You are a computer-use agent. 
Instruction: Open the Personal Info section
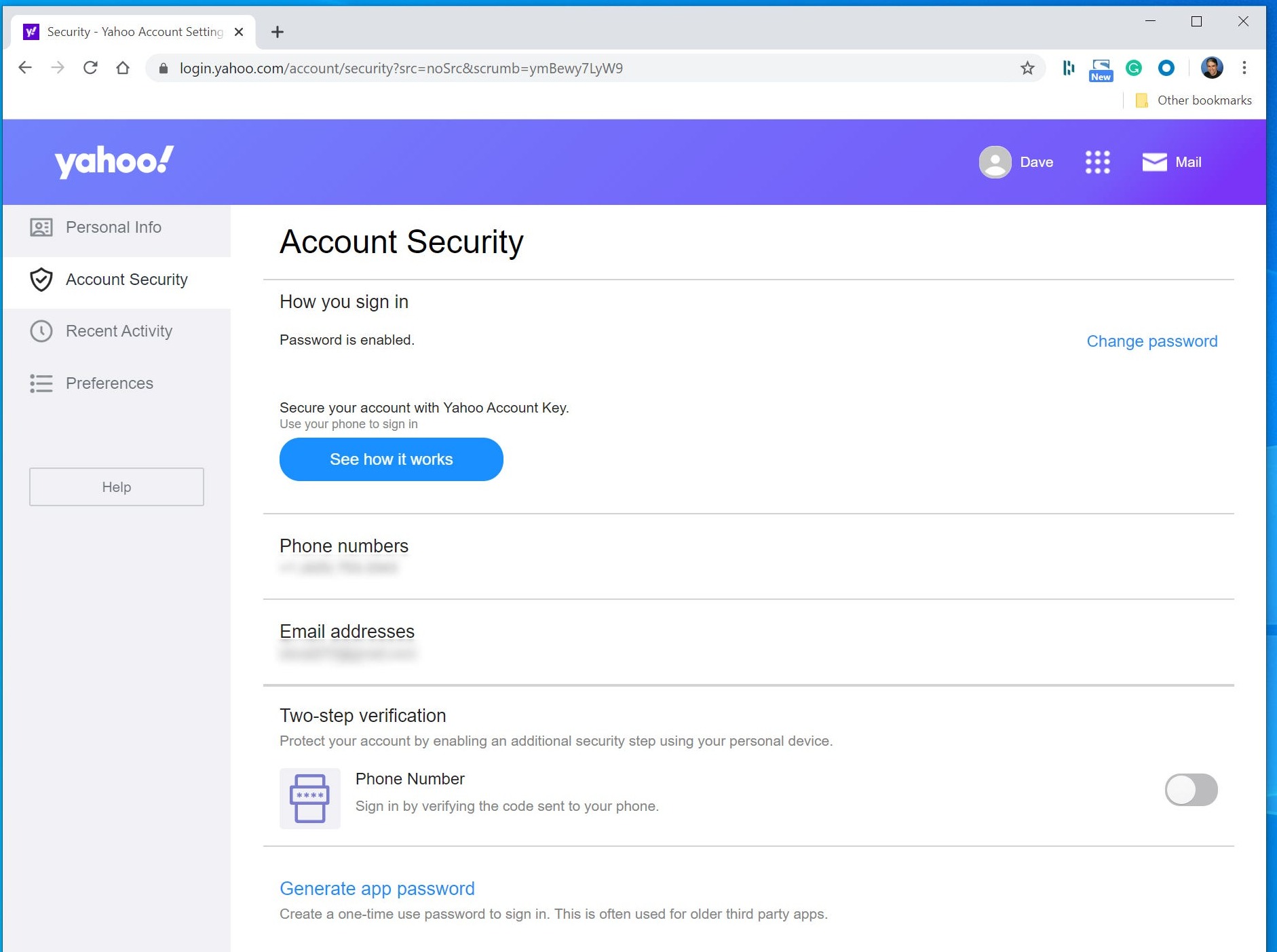[x=117, y=227]
